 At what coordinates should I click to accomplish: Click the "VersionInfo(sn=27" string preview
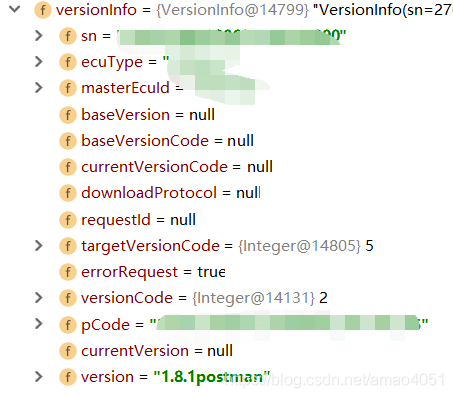(x=383, y=10)
